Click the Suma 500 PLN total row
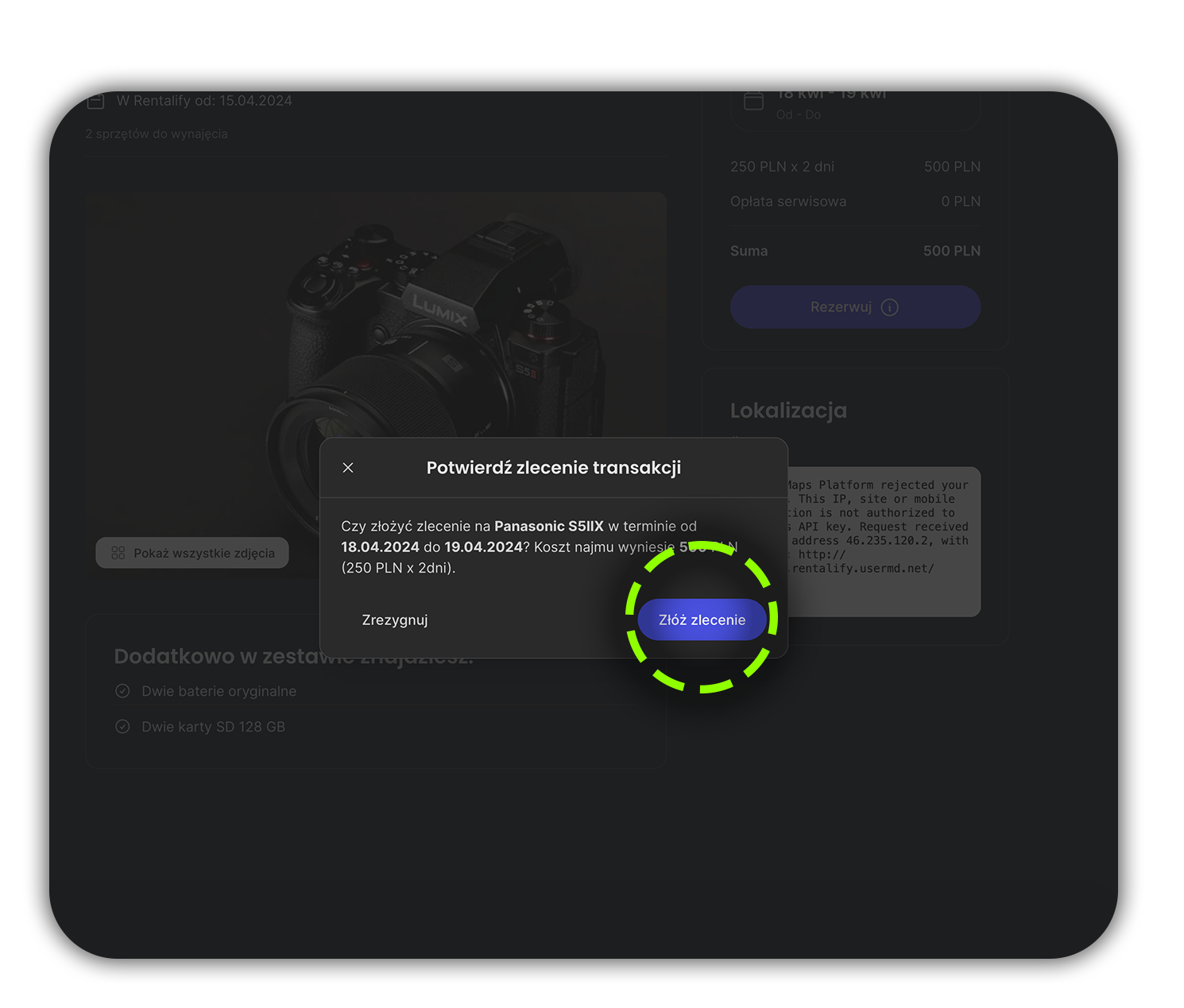 tap(855, 251)
